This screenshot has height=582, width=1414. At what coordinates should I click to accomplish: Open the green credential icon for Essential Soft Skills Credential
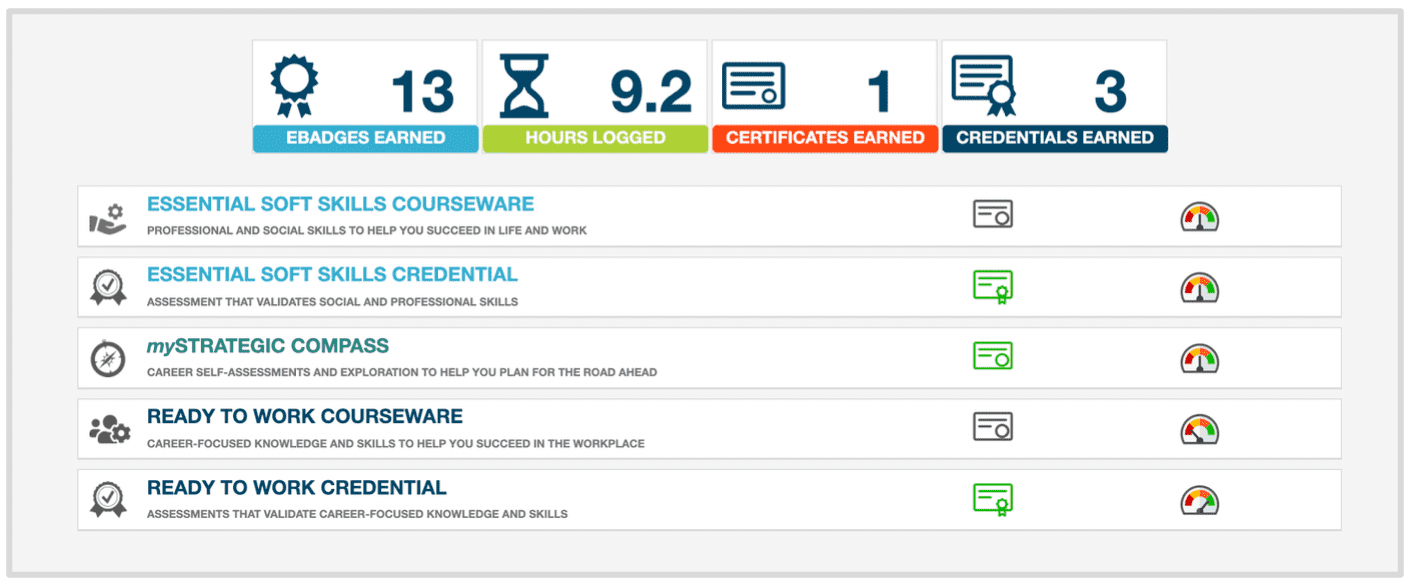(x=992, y=286)
